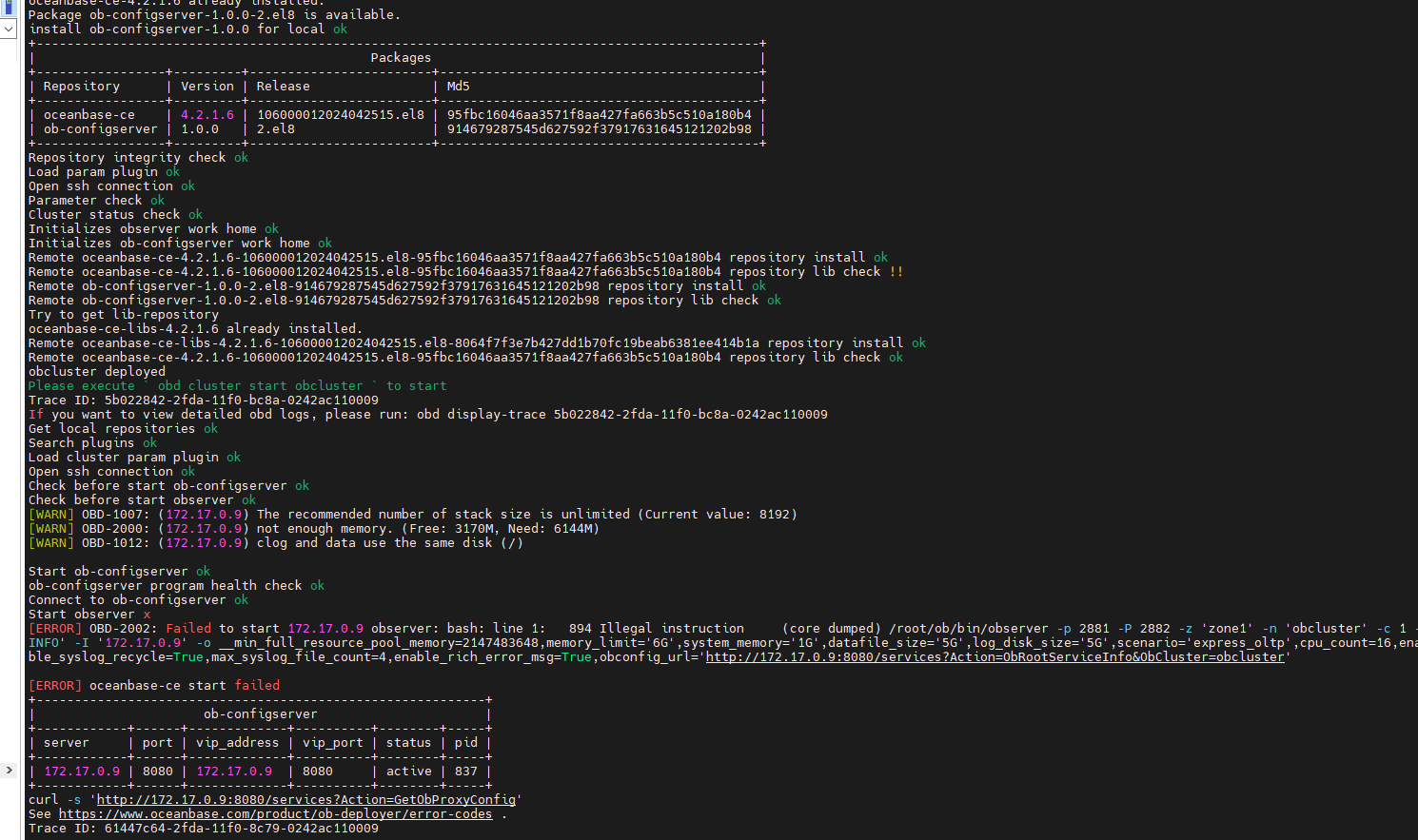
Task: Select Trace ID '61447c64-2fda-11f0-8c79-0242ac110009'
Action: click(x=242, y=829)
